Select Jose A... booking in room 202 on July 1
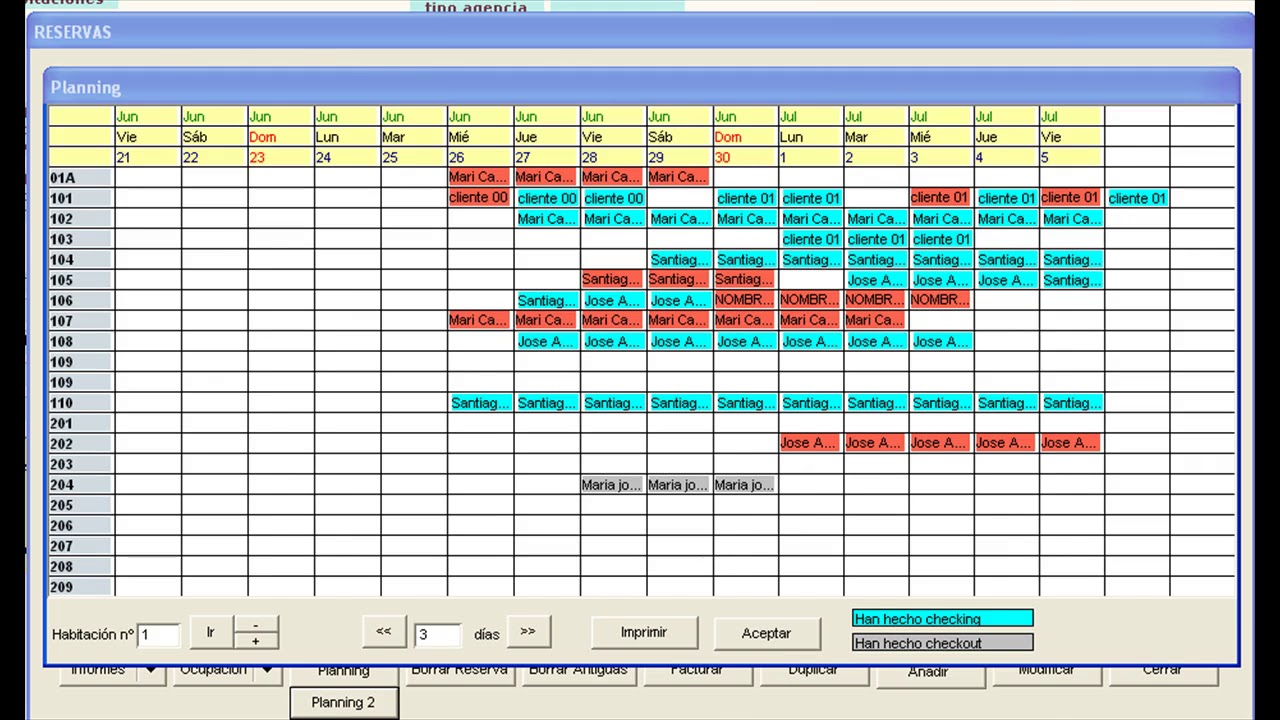The height and width of the screenshot is (720, 1280). pyautogui.click(x=809, y=443)
